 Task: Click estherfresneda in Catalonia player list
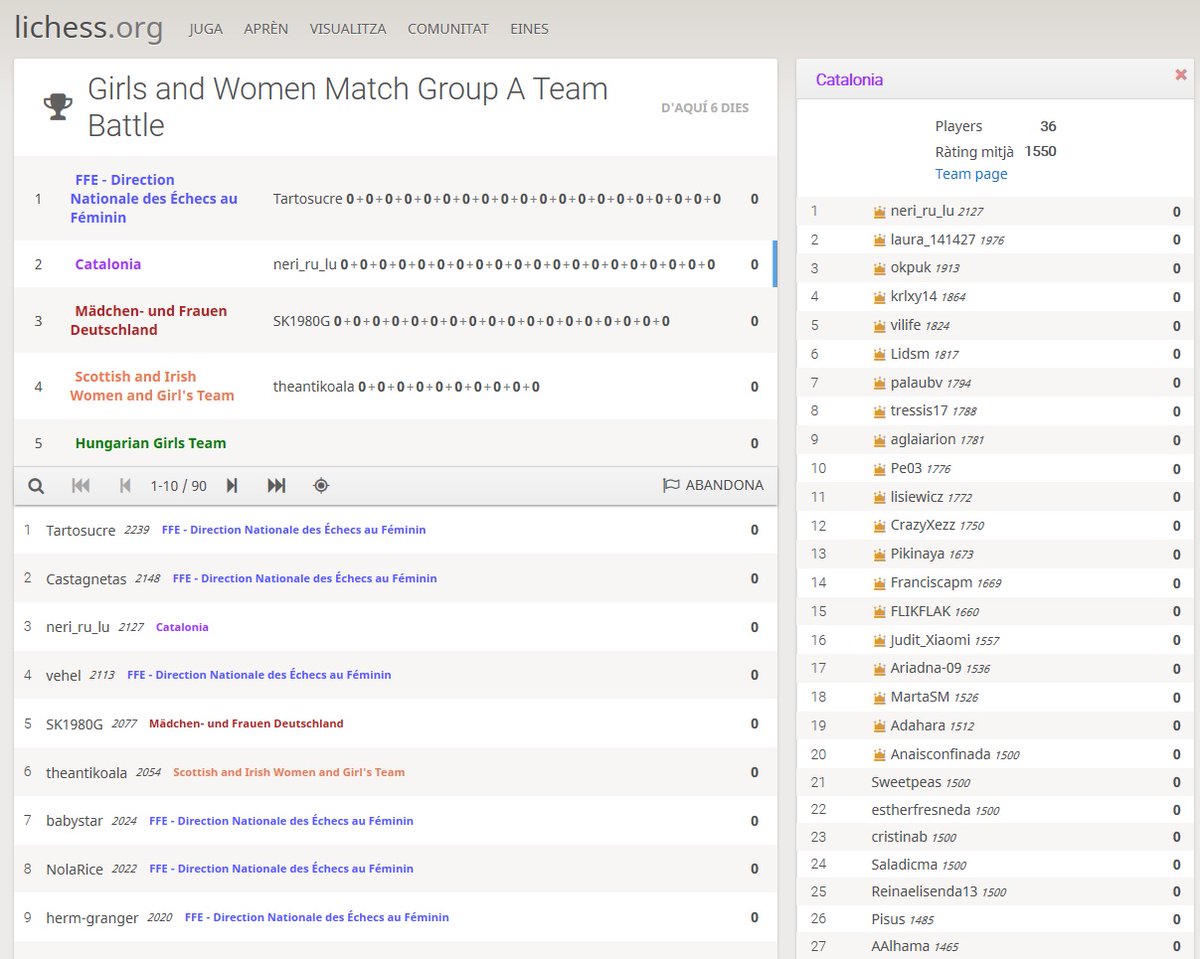[921, 810]
